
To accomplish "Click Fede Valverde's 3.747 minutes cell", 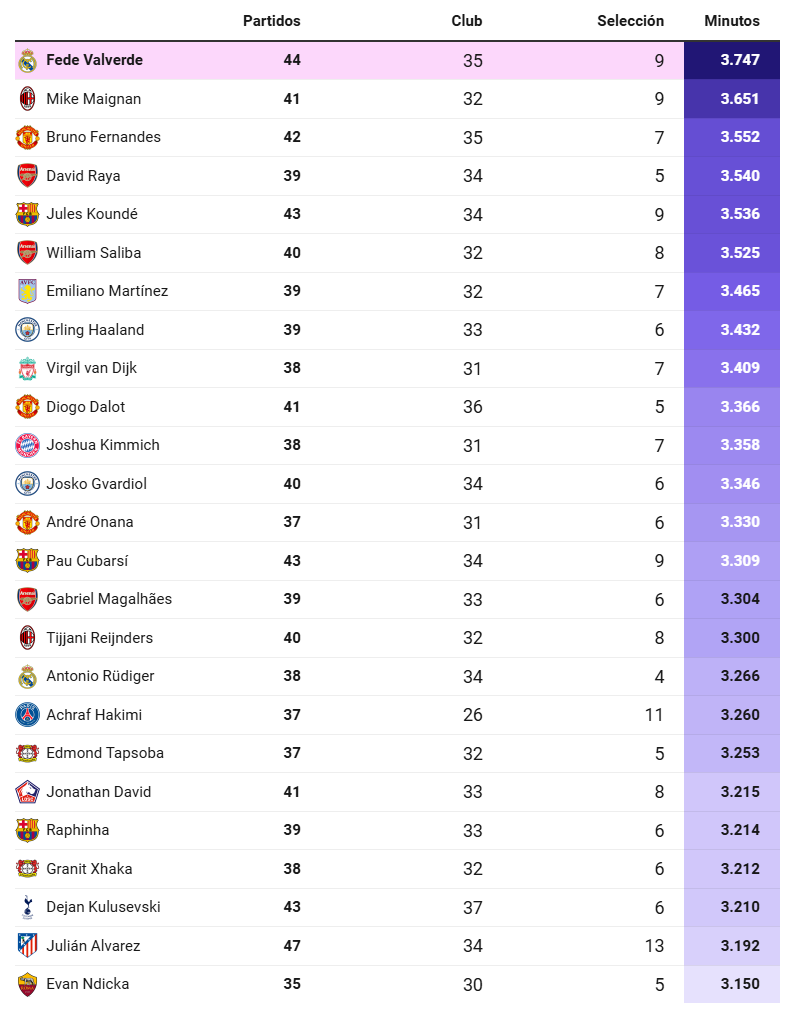I will point(732,61).
